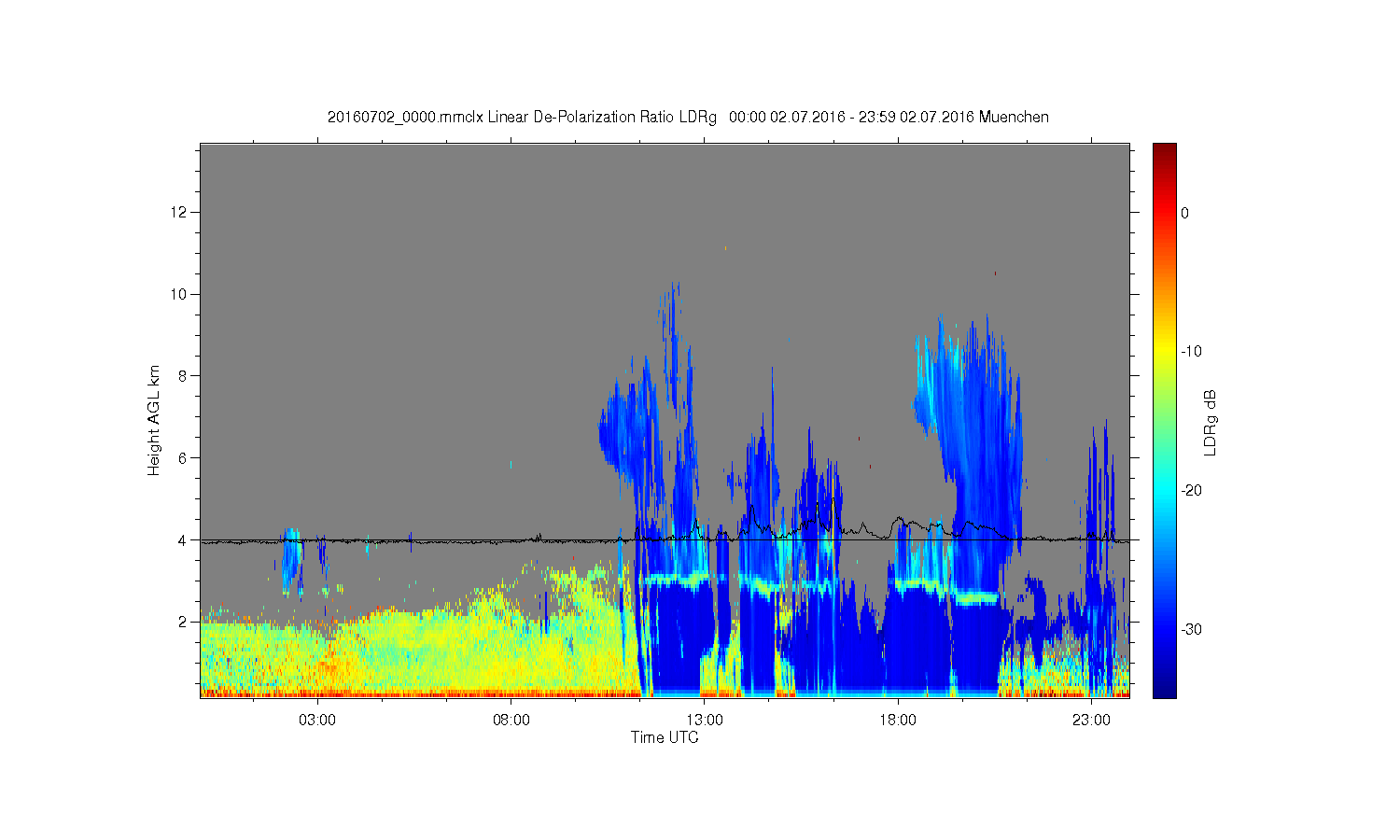Click the 18:00 time tick label
The image size is (1400, 840).
point(898,721)
